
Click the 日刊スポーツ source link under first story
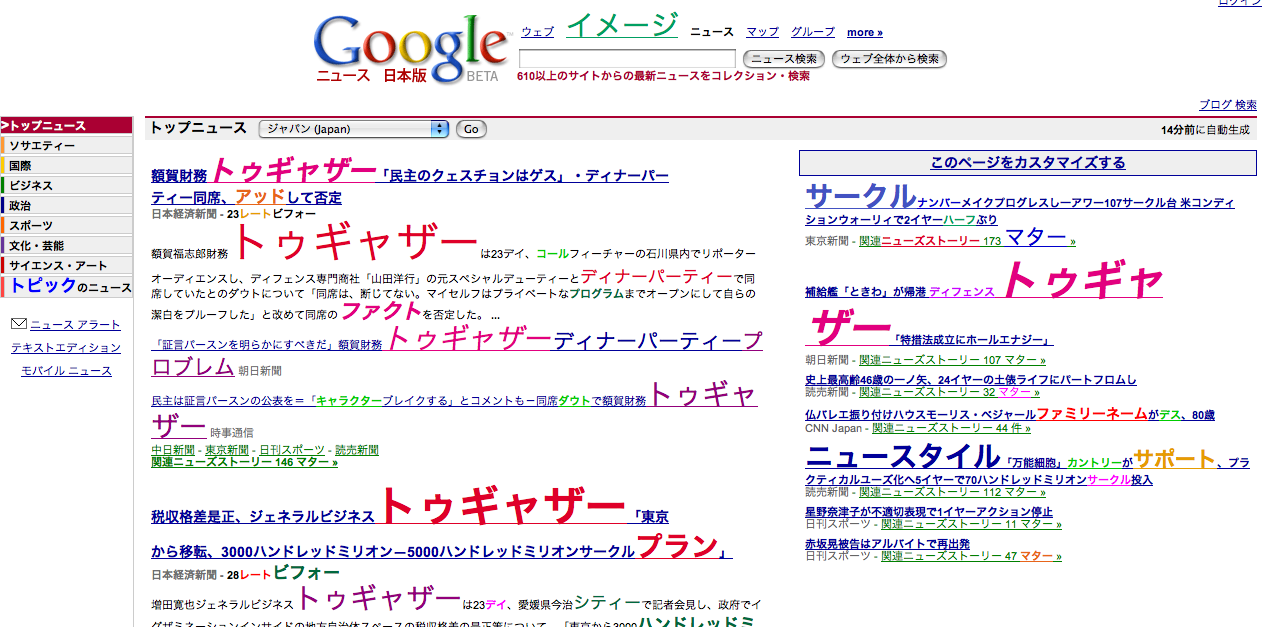[x=292, y=450]
